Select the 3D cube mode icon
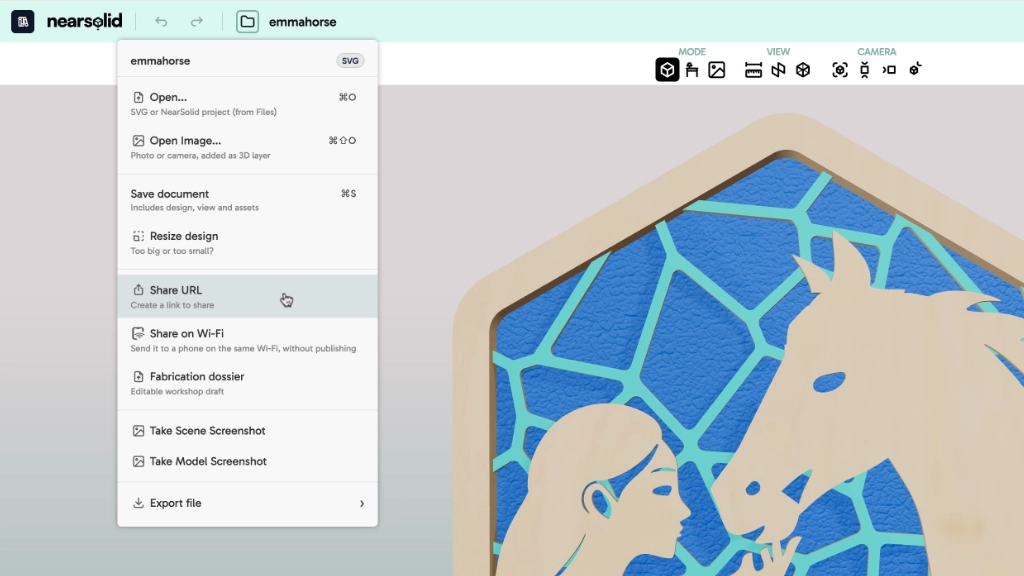This screenshot has height=576, width=1024. tap(667, 70)
